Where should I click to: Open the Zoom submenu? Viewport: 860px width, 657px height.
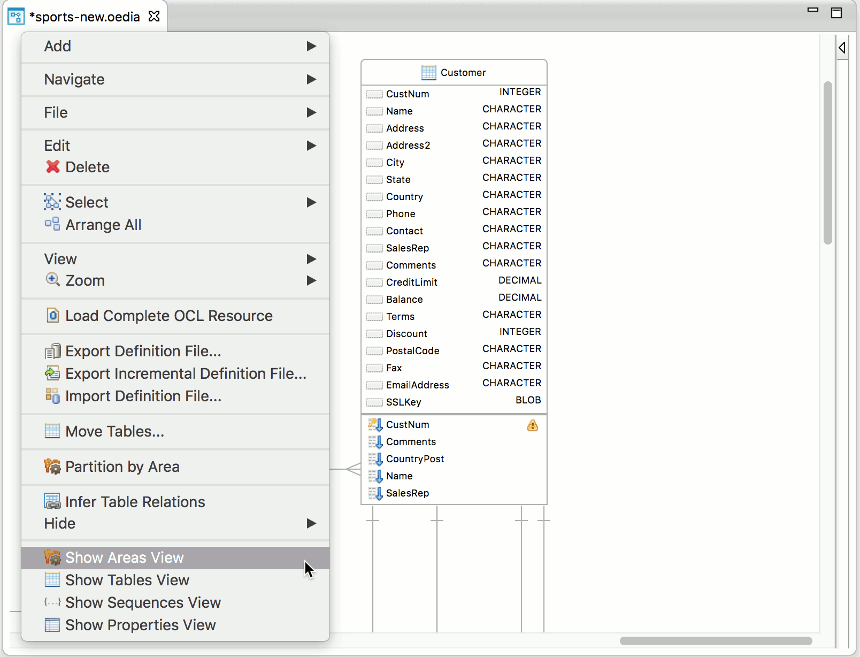pos(311,281)
